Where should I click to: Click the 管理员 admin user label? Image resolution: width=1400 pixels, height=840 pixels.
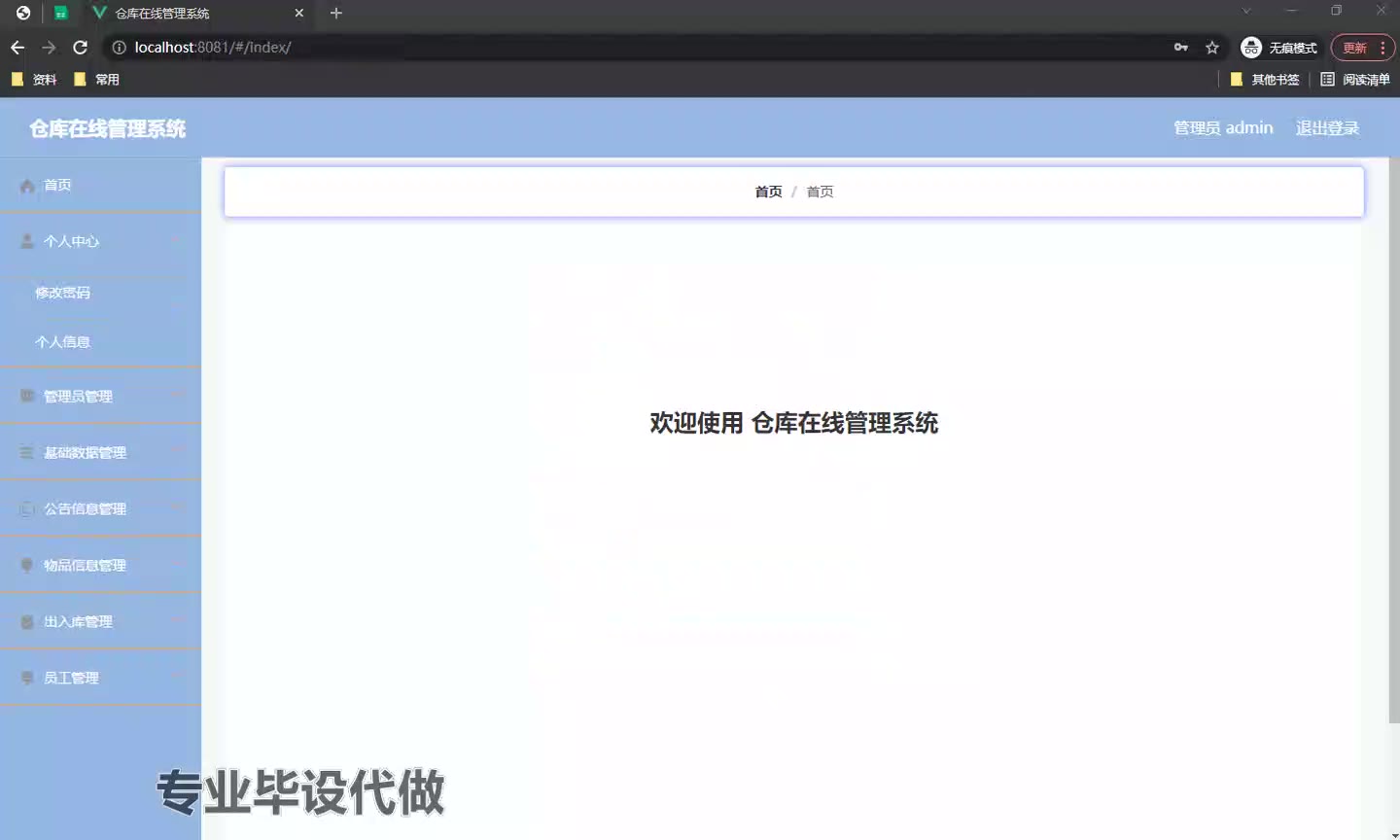[x=1223, y=127]
